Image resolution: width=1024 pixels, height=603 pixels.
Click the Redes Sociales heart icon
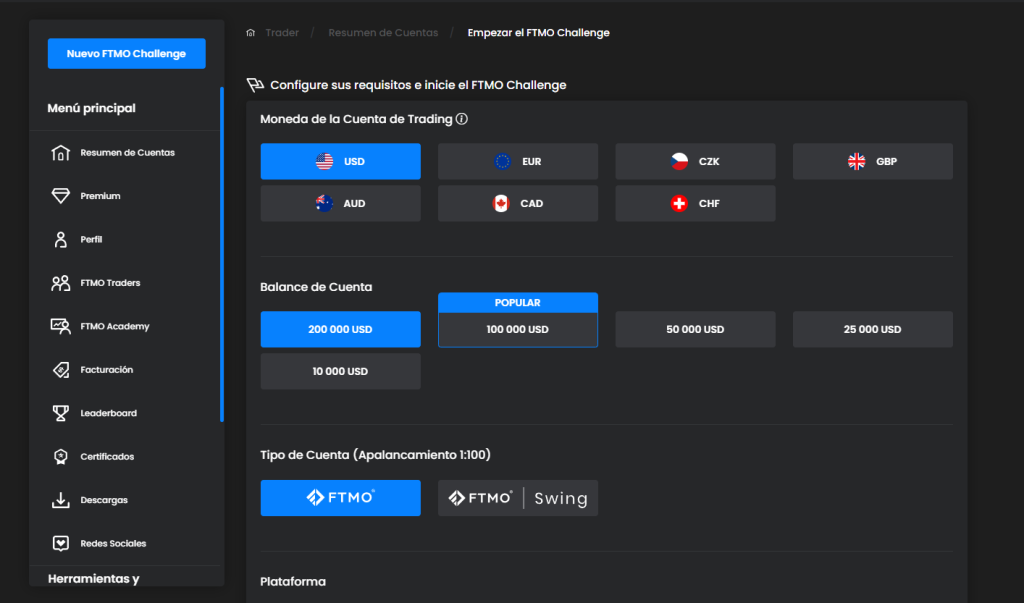[x=61, y=544]
